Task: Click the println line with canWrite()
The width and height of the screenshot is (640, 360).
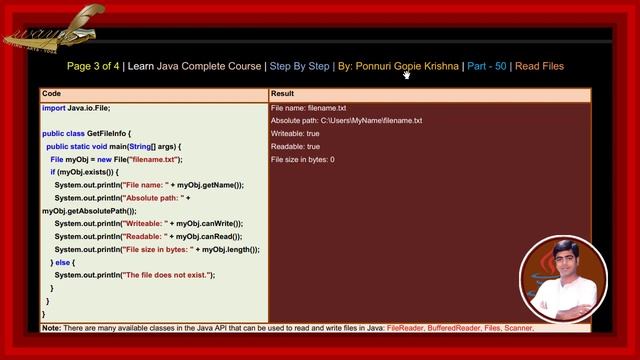Action: point(149,224)
